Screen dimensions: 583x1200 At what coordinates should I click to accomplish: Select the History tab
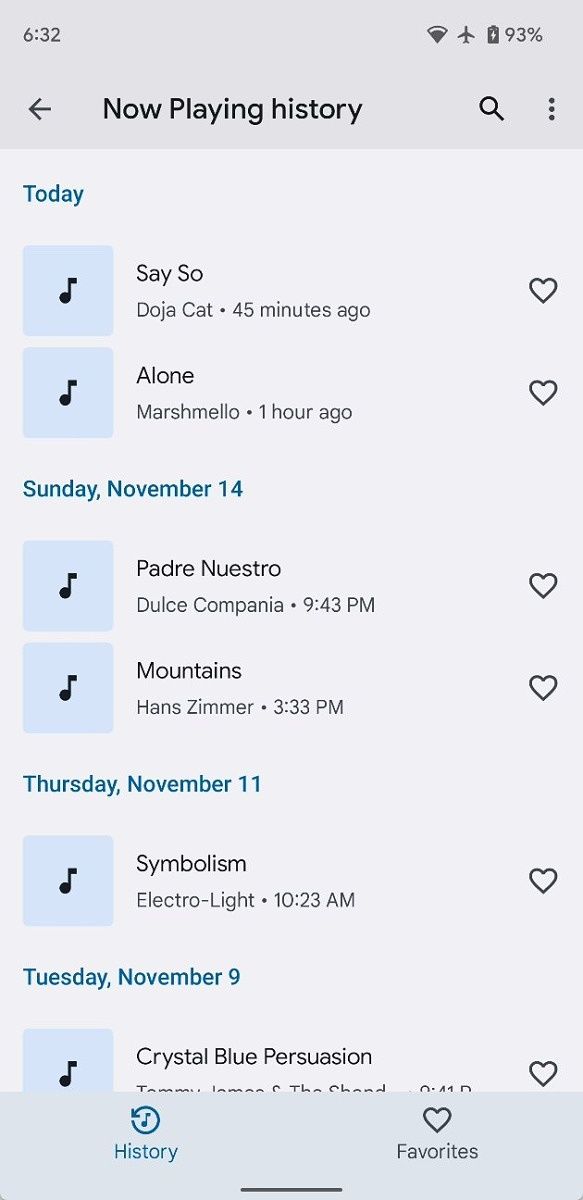tap(146, 1133)
